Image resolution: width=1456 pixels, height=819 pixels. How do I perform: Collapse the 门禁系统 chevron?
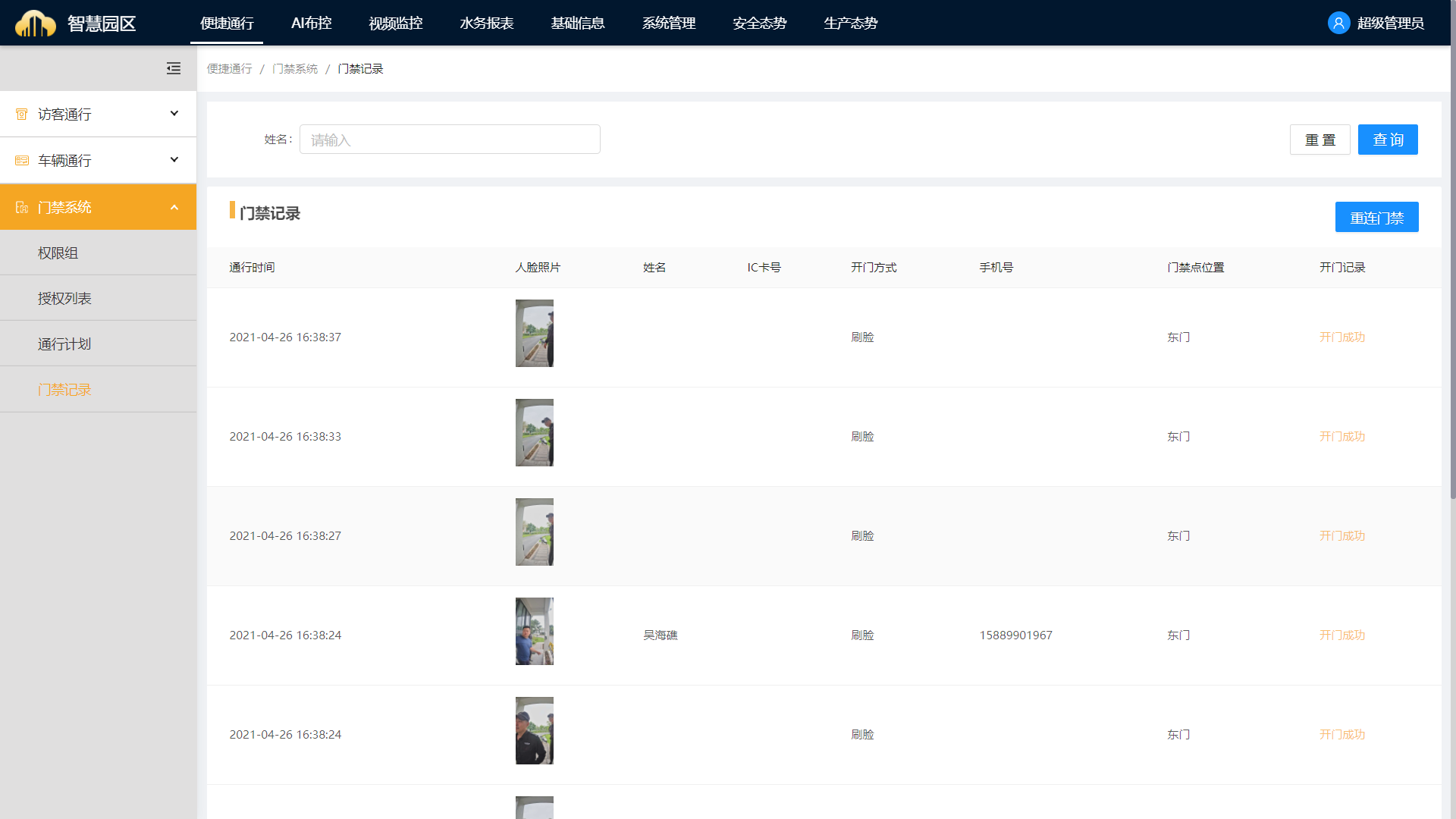coord(174,207)
